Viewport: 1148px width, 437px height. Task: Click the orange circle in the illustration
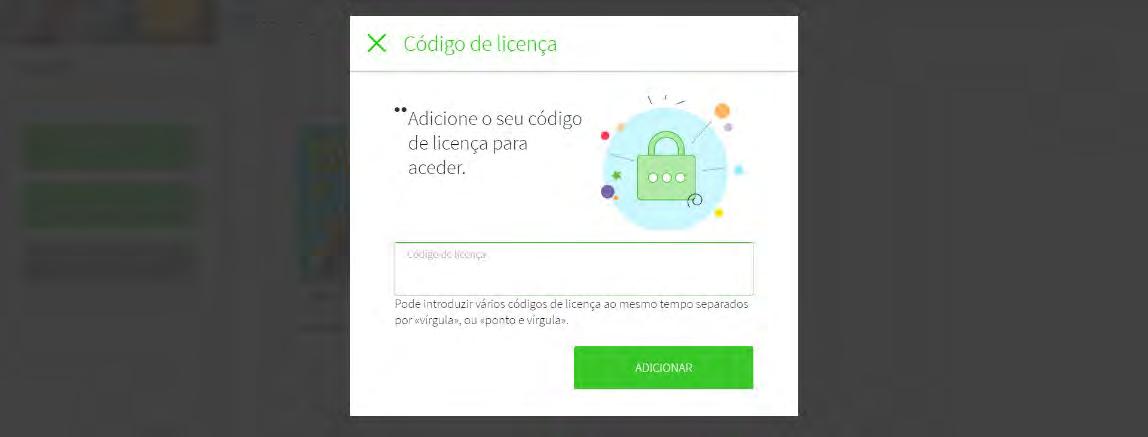coord(722,111)
